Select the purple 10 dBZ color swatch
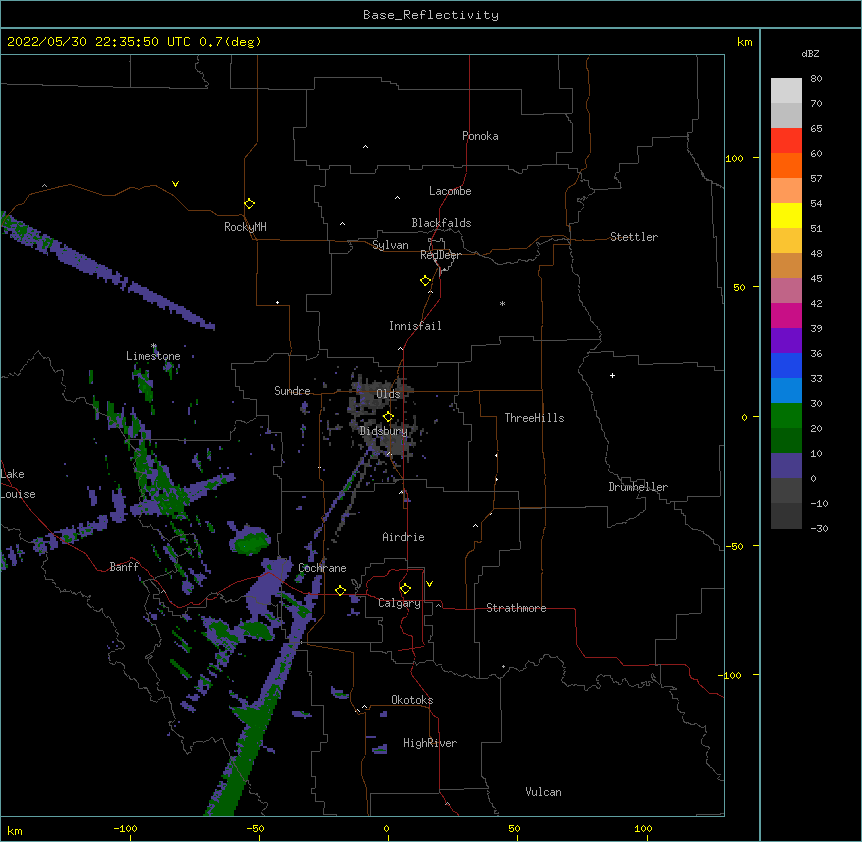Viewport: 862px width, 842px height. [786, 466]
